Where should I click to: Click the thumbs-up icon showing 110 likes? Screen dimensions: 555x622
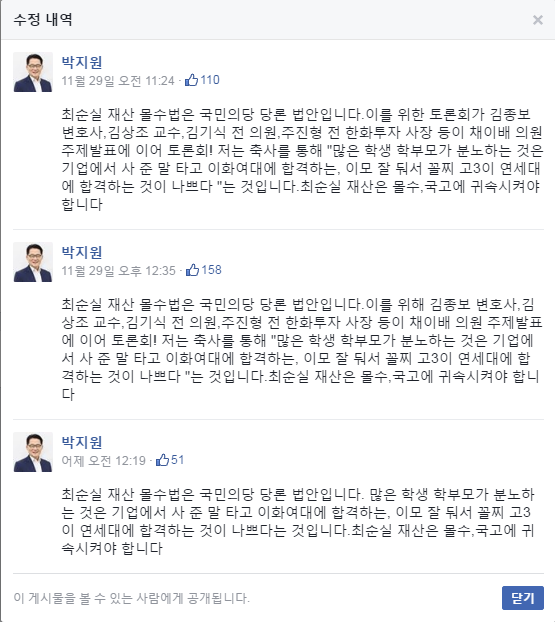pos(191,80)
